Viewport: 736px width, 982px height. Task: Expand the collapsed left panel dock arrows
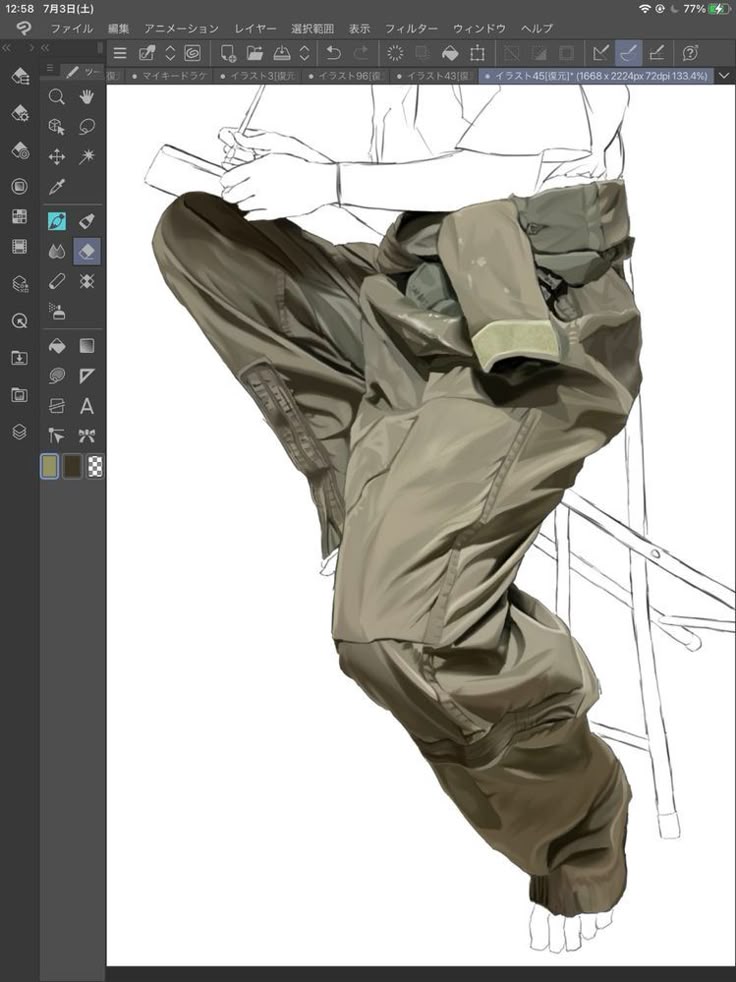click(x=9, y=47)
